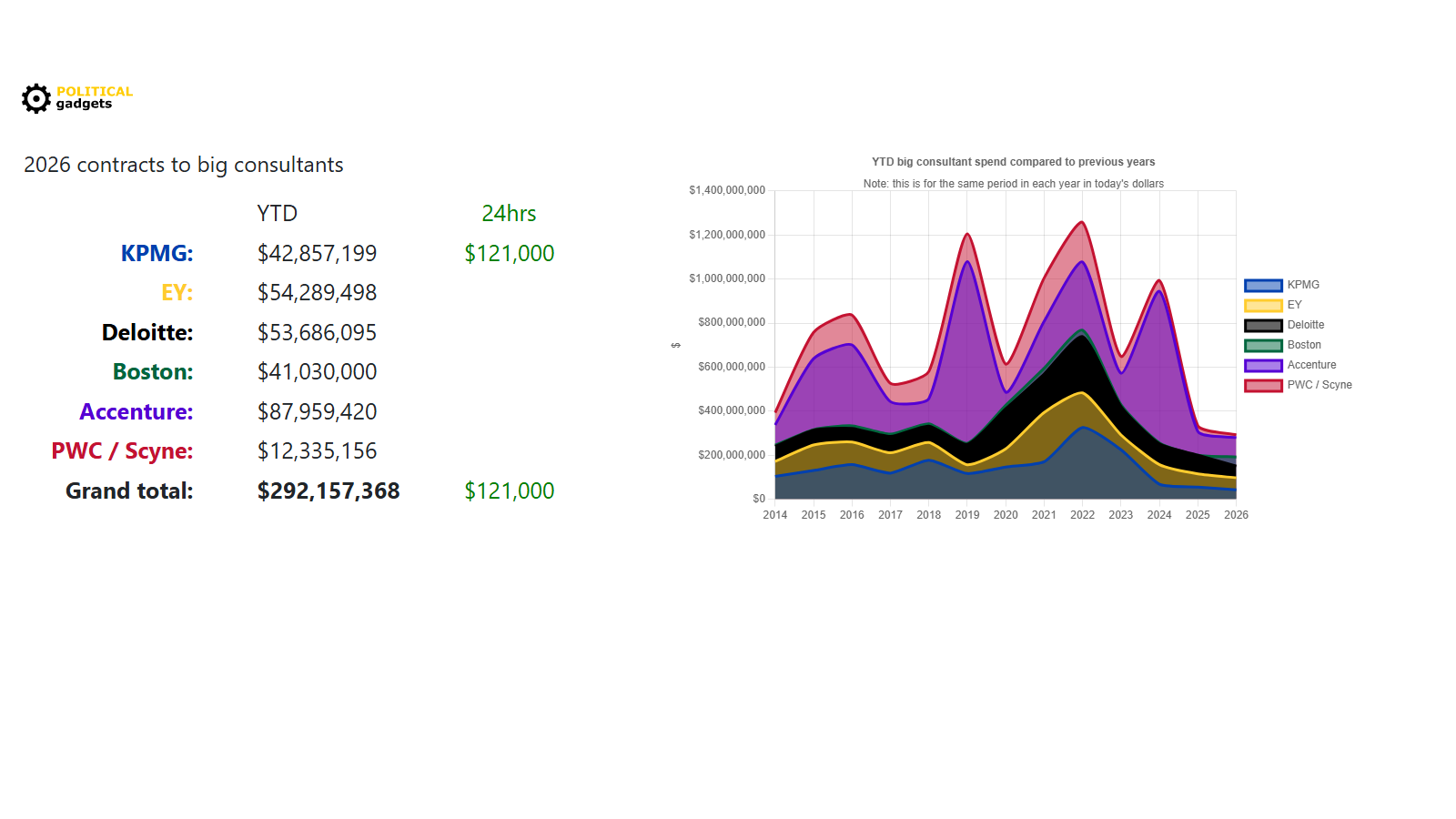Screen dimensions: 1456x819
Task: Select the Deloitte: row label
Action: coord(147,332)
